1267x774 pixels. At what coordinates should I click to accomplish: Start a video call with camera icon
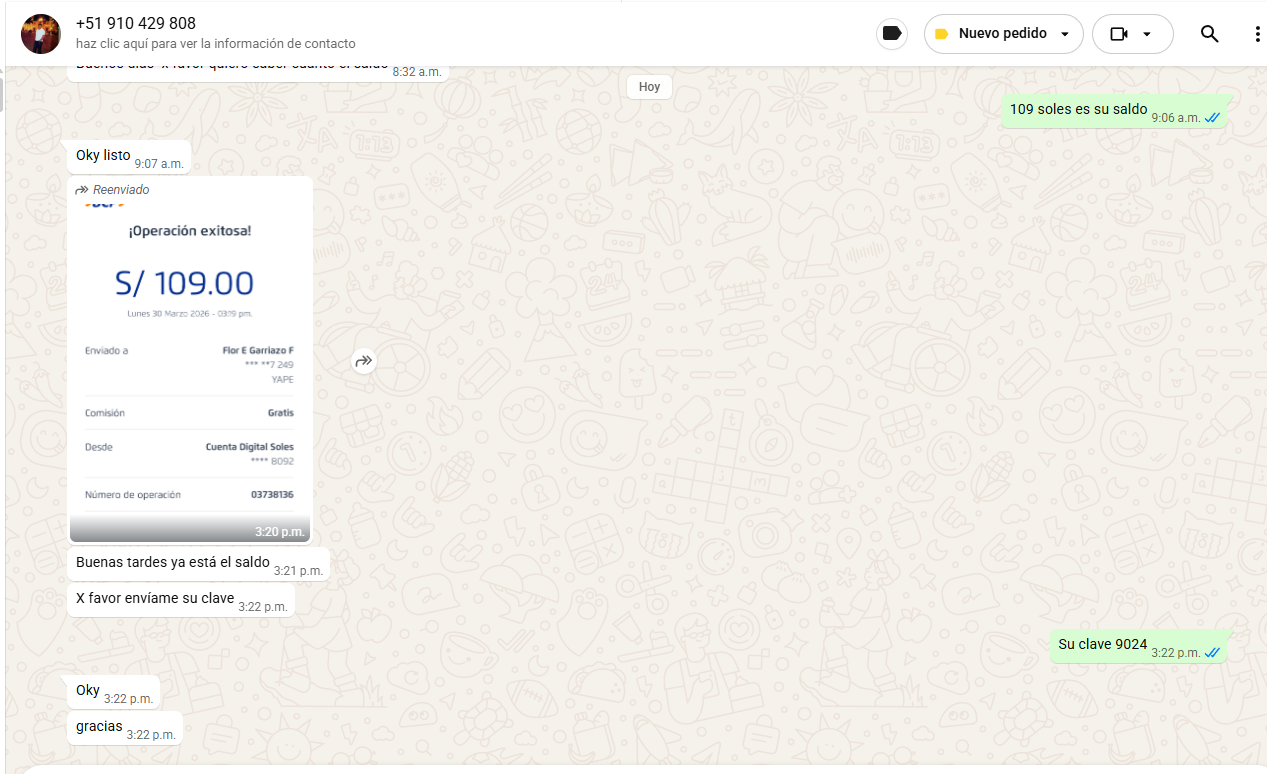click(x=1118, y=34)
